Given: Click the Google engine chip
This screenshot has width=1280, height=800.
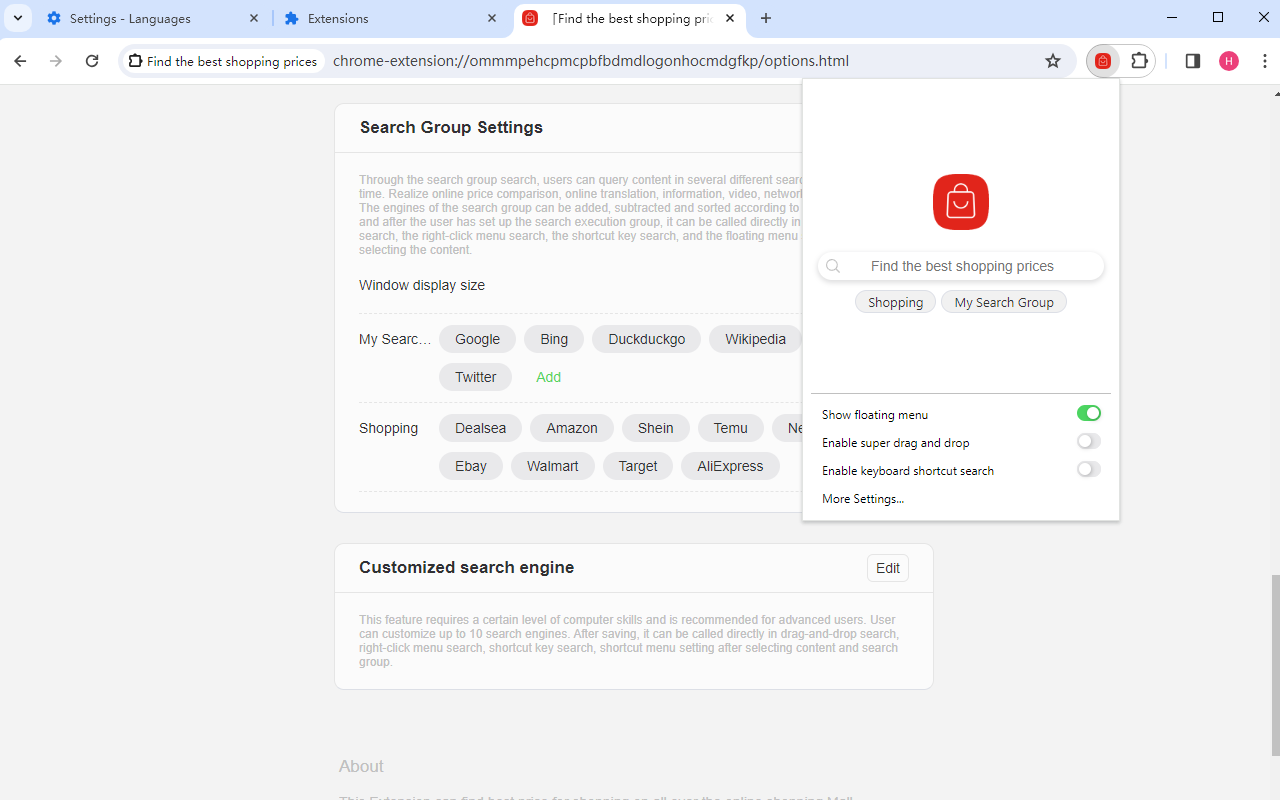Looking at the screenshot, I should coord(477,339).
